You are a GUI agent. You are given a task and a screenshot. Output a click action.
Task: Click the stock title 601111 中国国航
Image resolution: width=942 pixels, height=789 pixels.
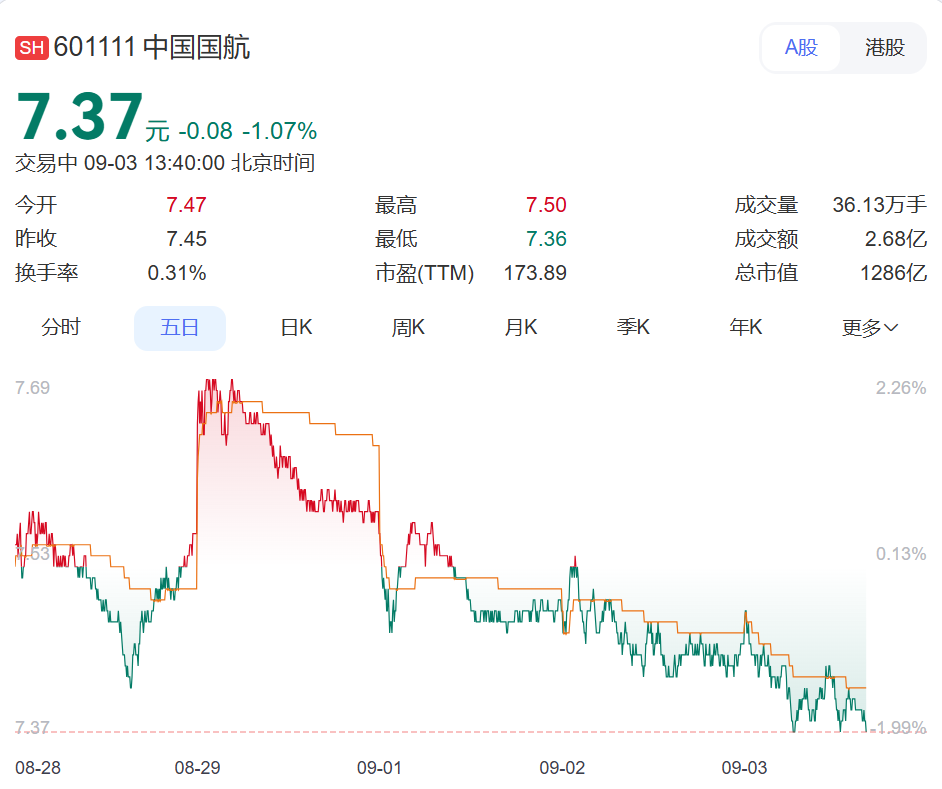tap(152, 48)
